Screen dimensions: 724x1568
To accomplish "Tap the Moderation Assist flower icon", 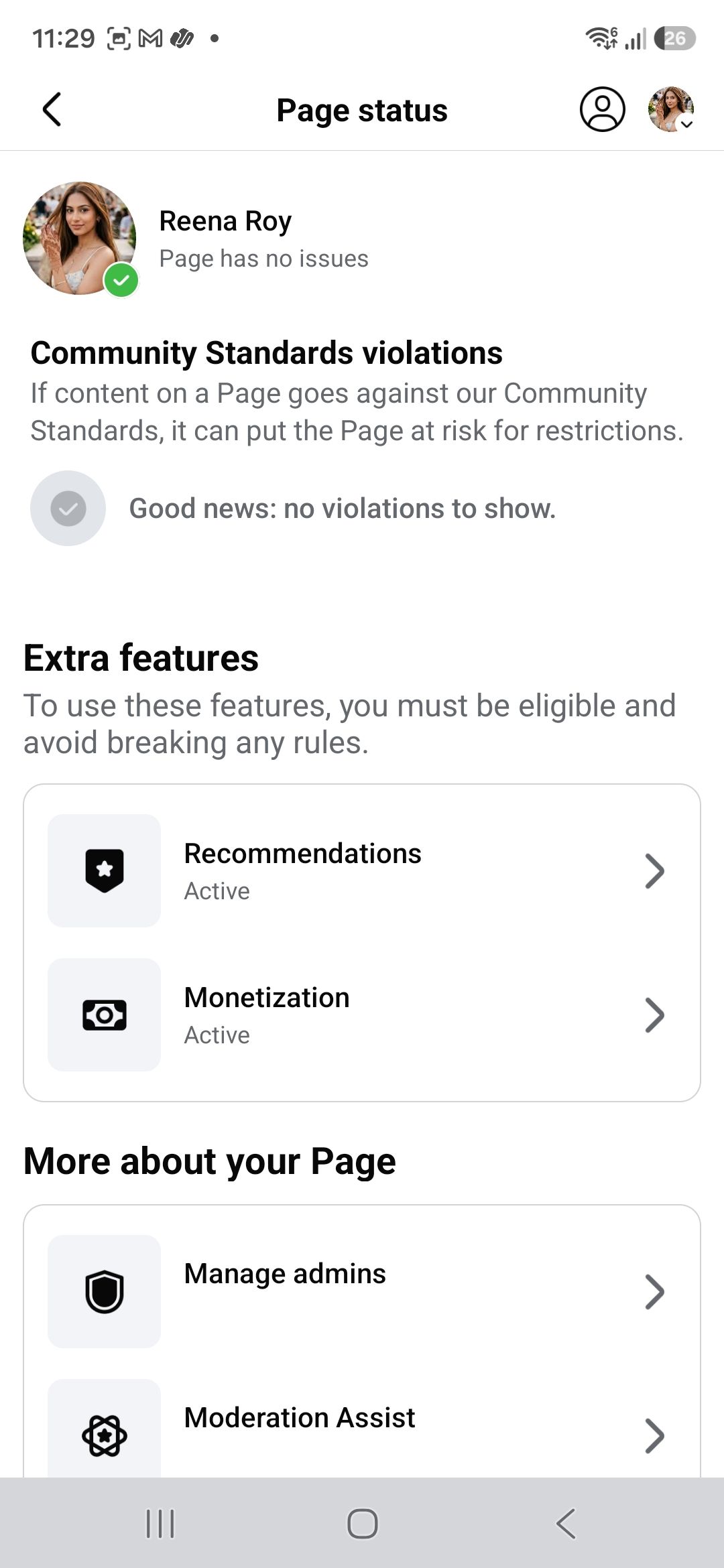I will tap(104, 1434).
